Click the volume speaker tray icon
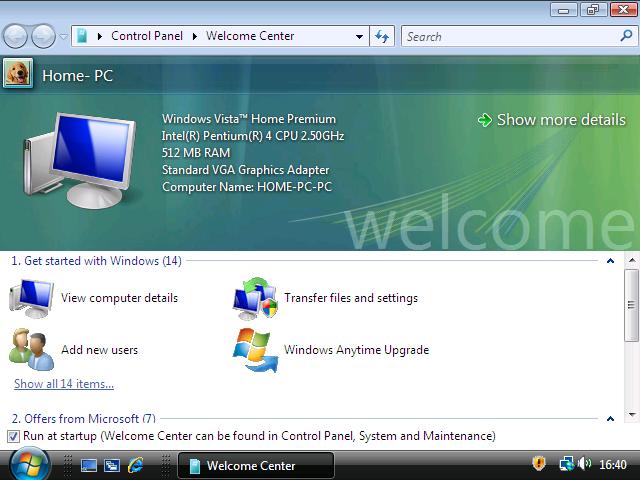The width and height of the screenshot is (640, 480). [585, 464]
